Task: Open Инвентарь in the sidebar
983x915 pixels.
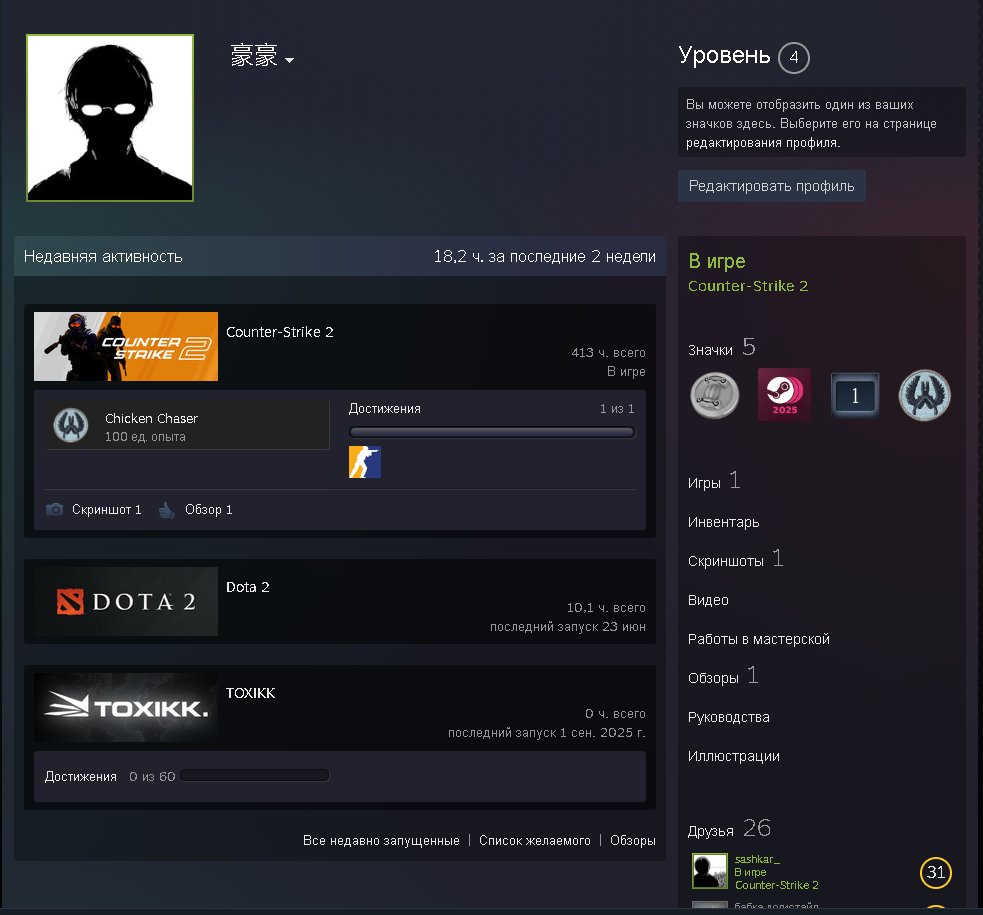Action: tap(723, 522)
